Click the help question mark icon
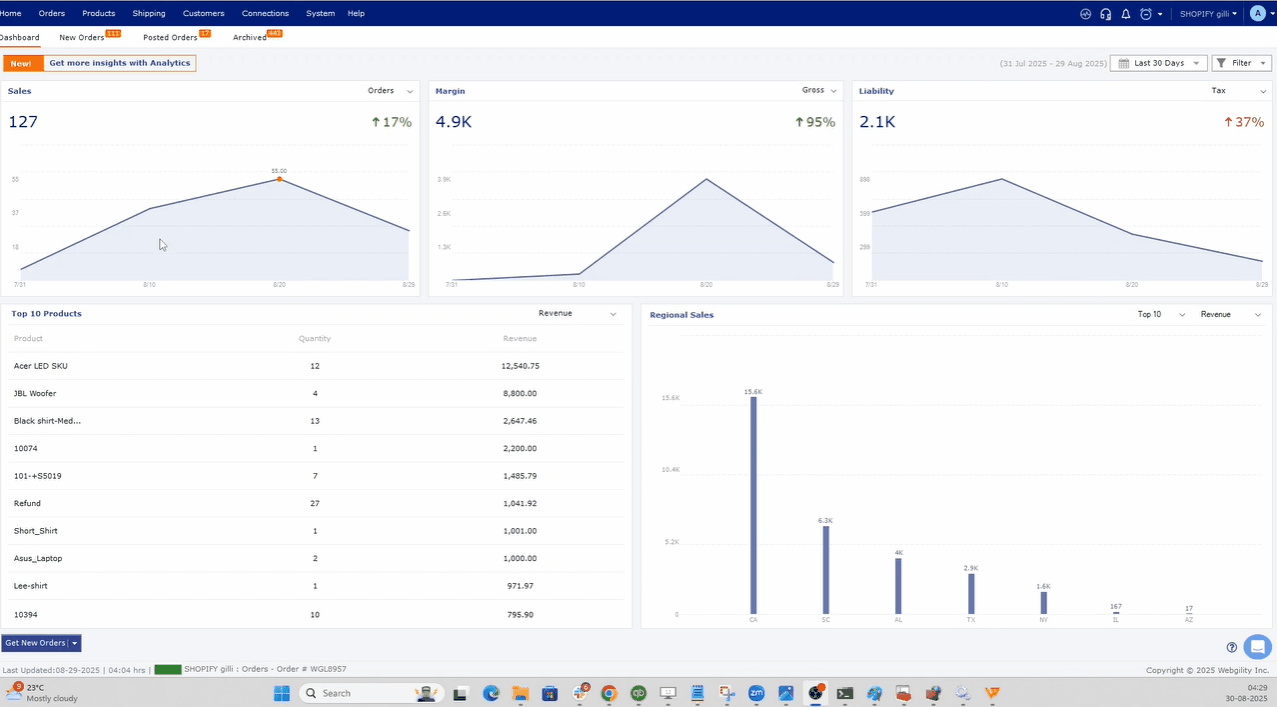The width and height of the screenshot is (1277, 707). [1232, 647]
